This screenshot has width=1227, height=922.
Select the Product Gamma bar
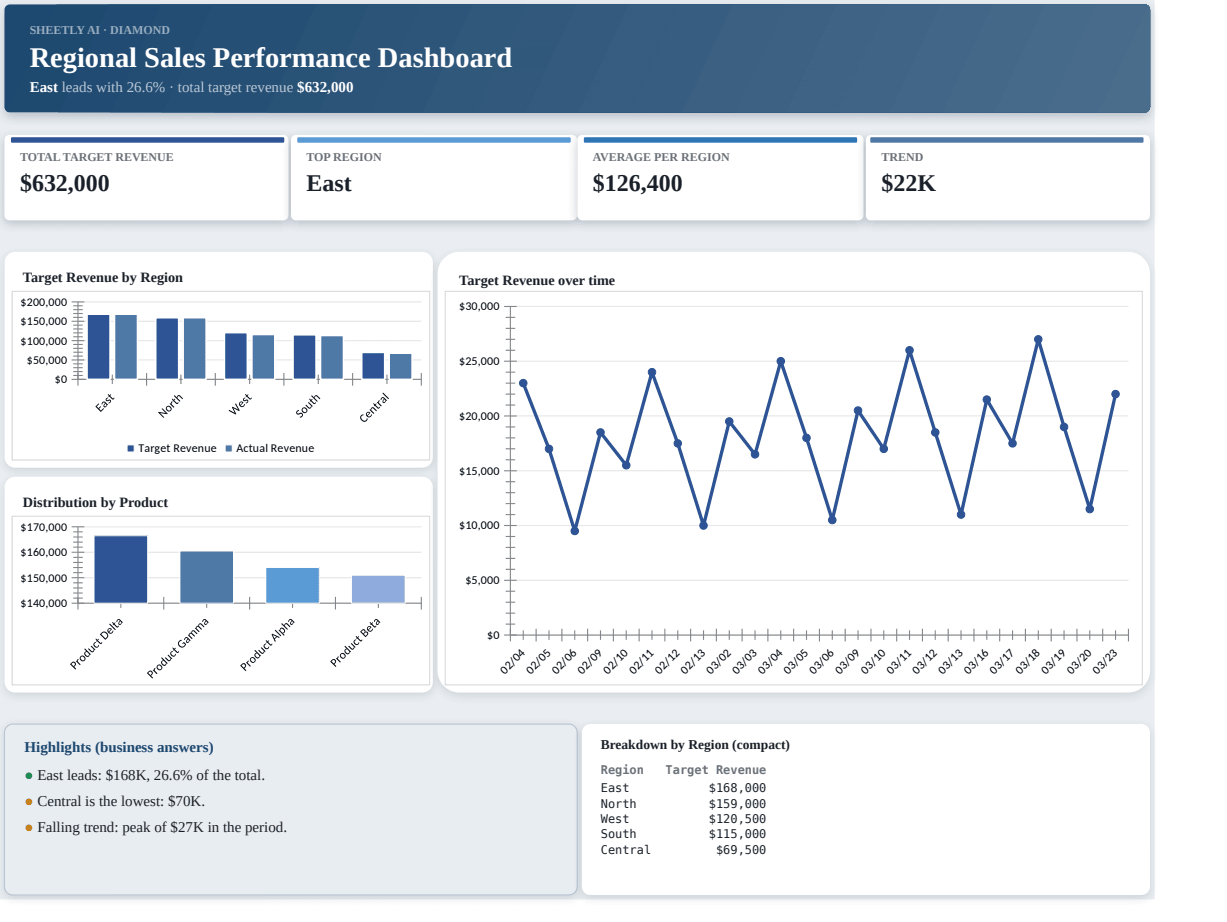[207, 577]
